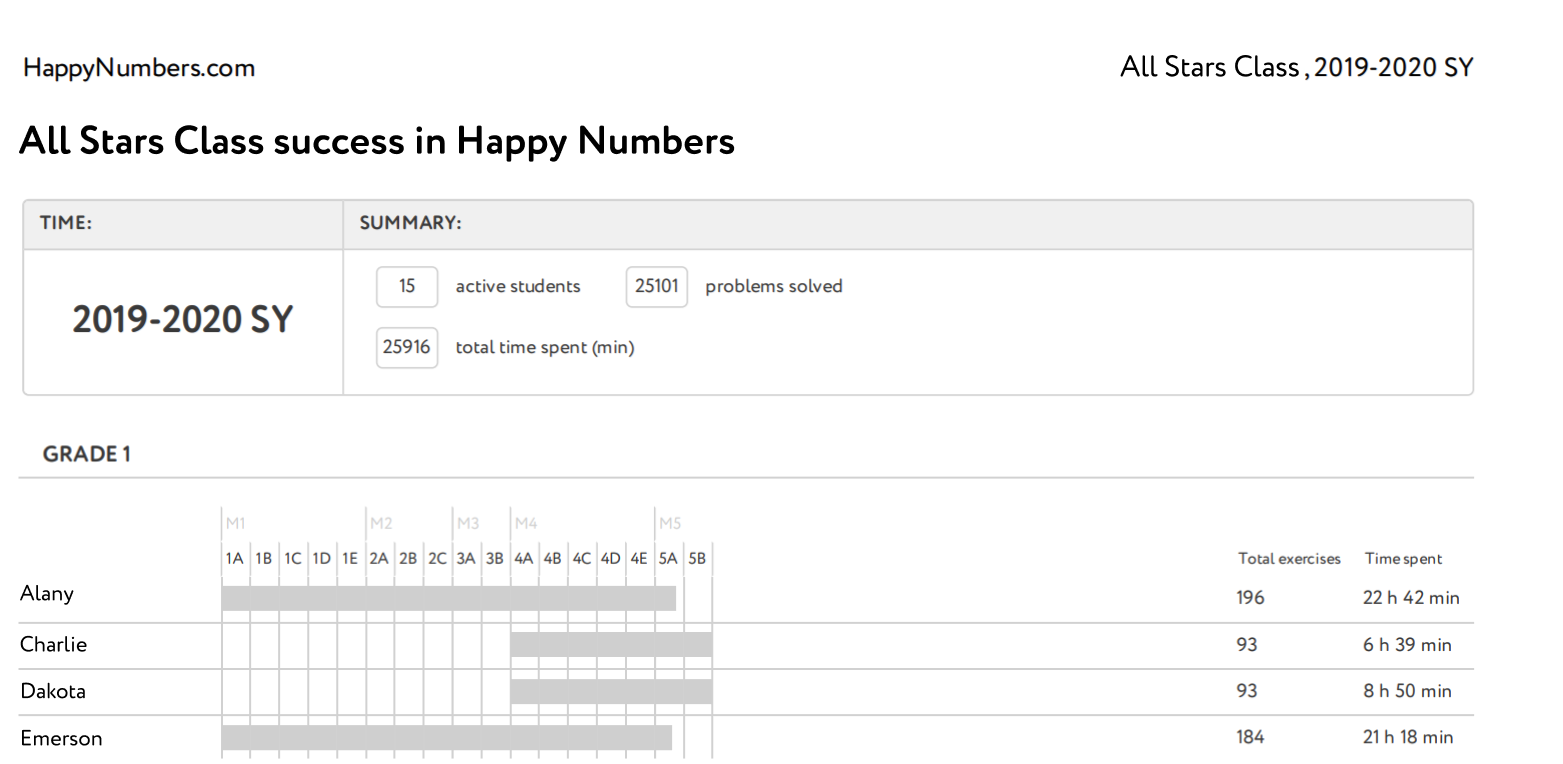Click Charlie's progress bar
The image size is (1563, 764).
[611, 645]
